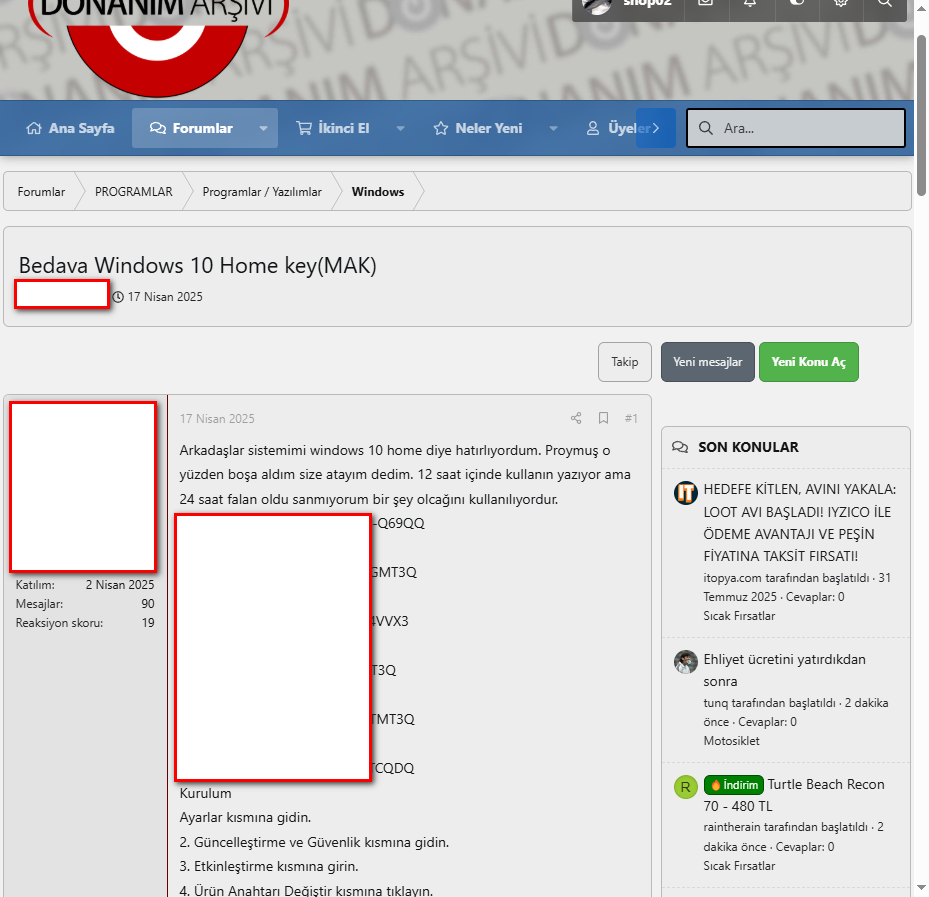Open the inbox icon in the top bar
The width and height of the screenshot is (929, 897).
pyautogui.click(x=705, y=3)
